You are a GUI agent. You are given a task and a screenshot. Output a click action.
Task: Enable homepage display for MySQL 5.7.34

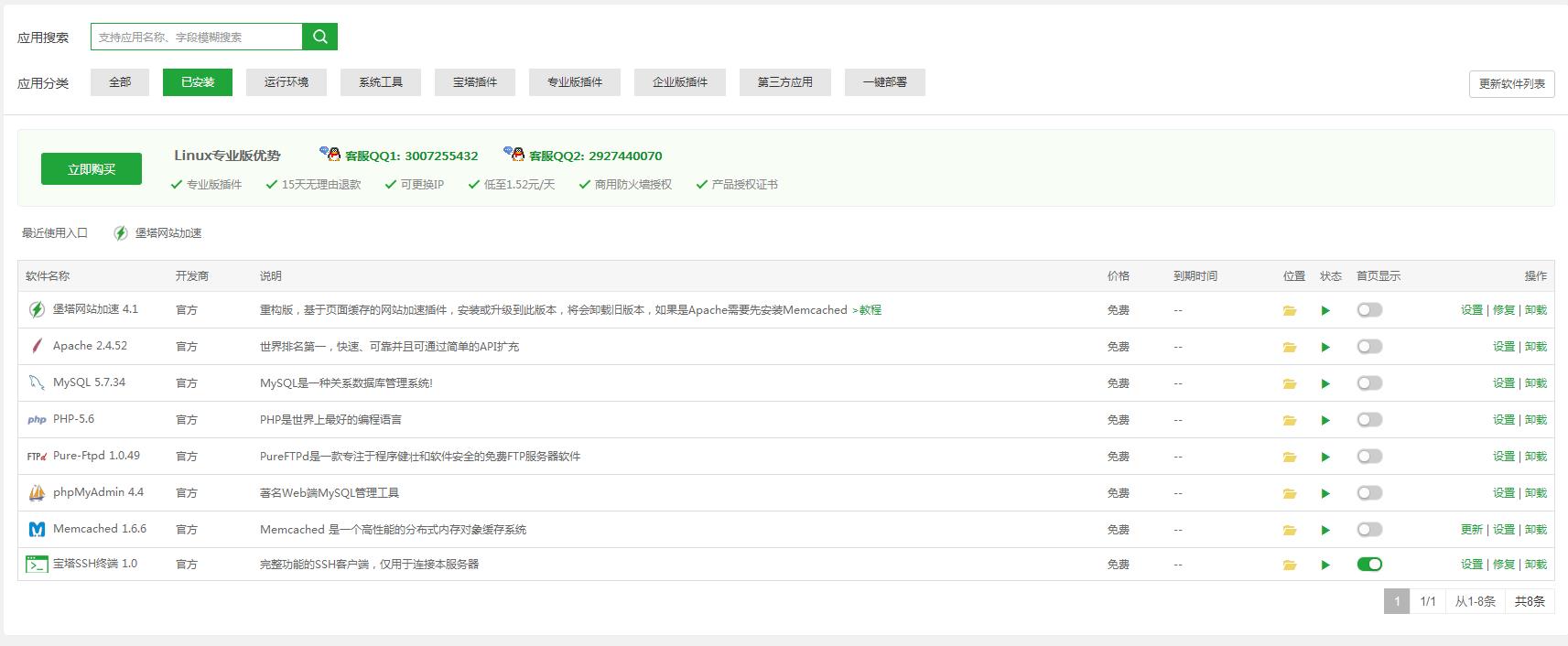1369,383
